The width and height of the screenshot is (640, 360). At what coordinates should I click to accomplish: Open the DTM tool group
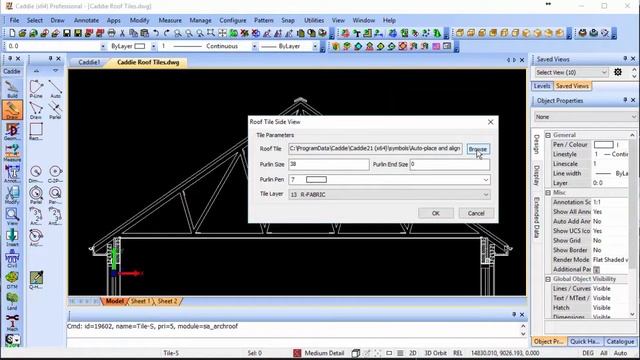12,280
